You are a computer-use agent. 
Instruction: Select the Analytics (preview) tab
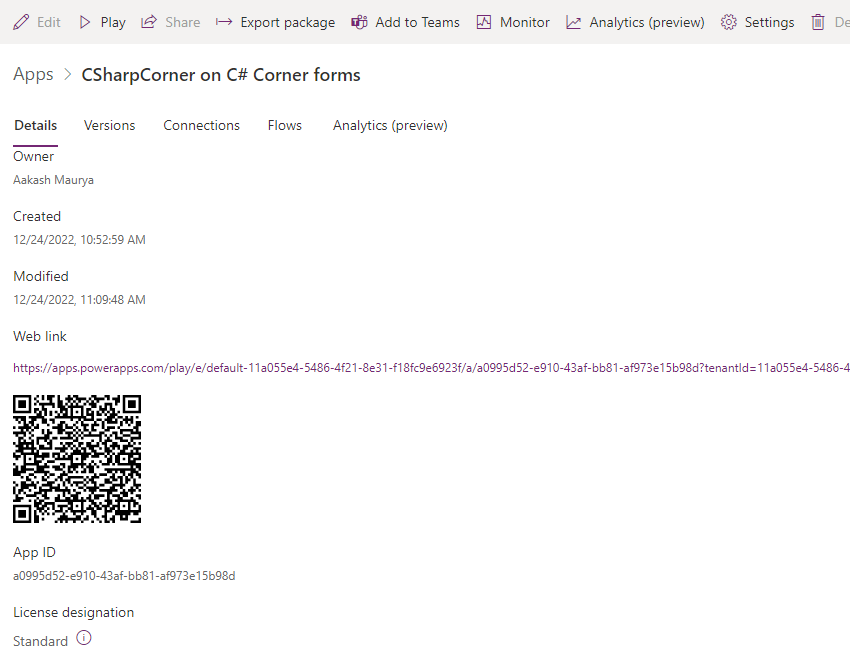pyautogui.click(x=389, y=125)
